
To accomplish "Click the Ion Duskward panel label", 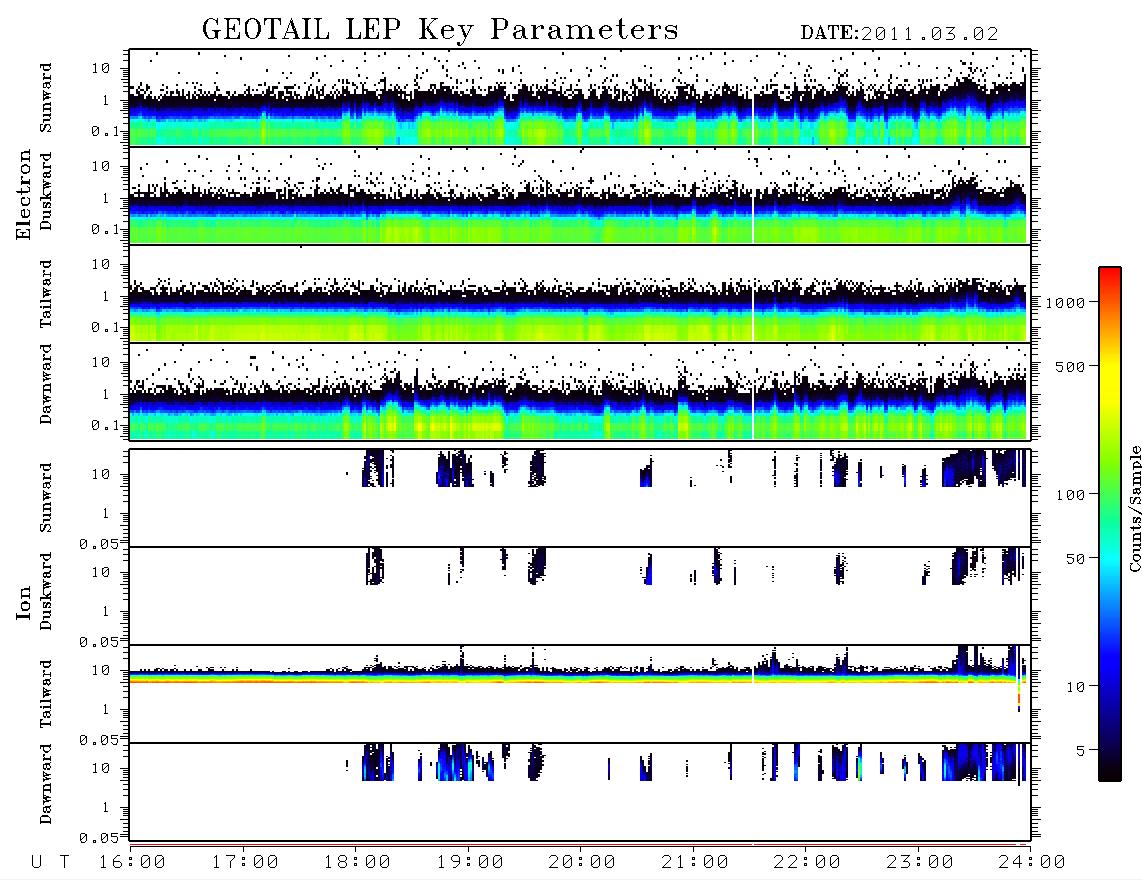I will [x=46, y=591].
